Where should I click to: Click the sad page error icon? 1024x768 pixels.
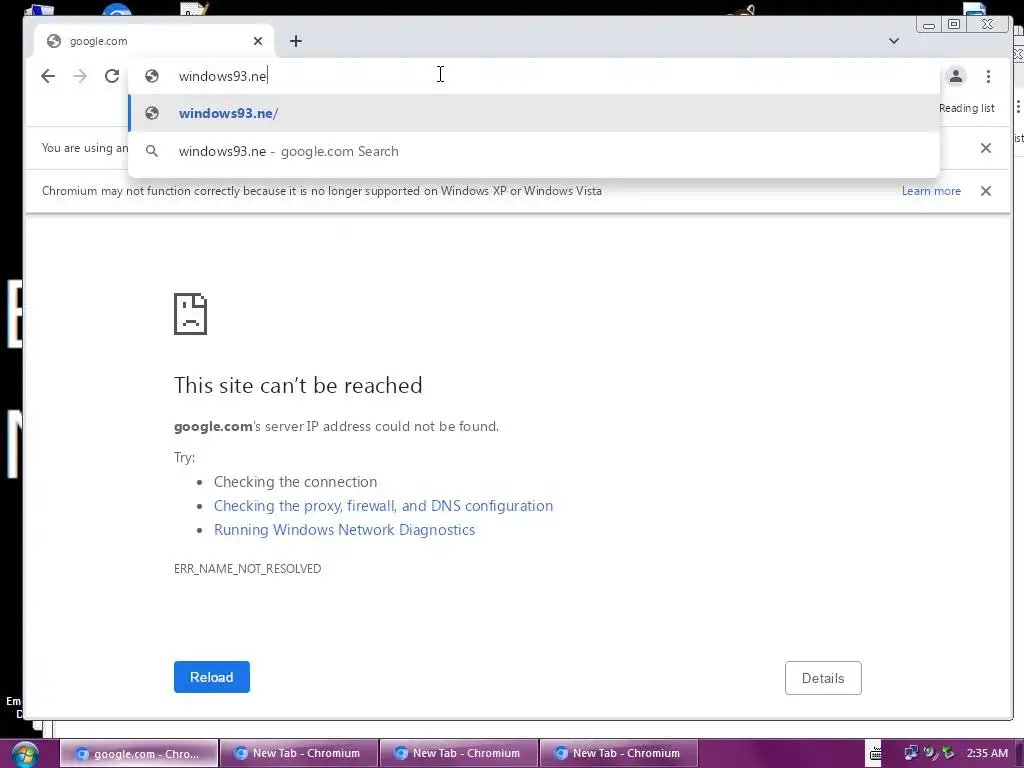tap(190, 314)
